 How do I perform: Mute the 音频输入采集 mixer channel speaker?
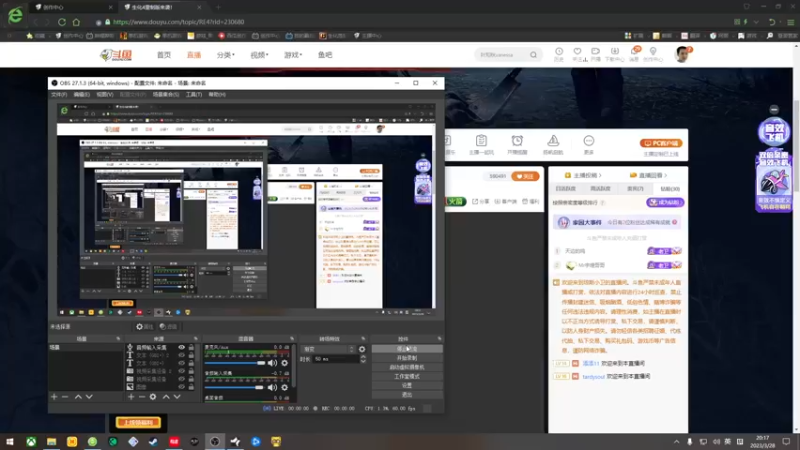point(272,387)
